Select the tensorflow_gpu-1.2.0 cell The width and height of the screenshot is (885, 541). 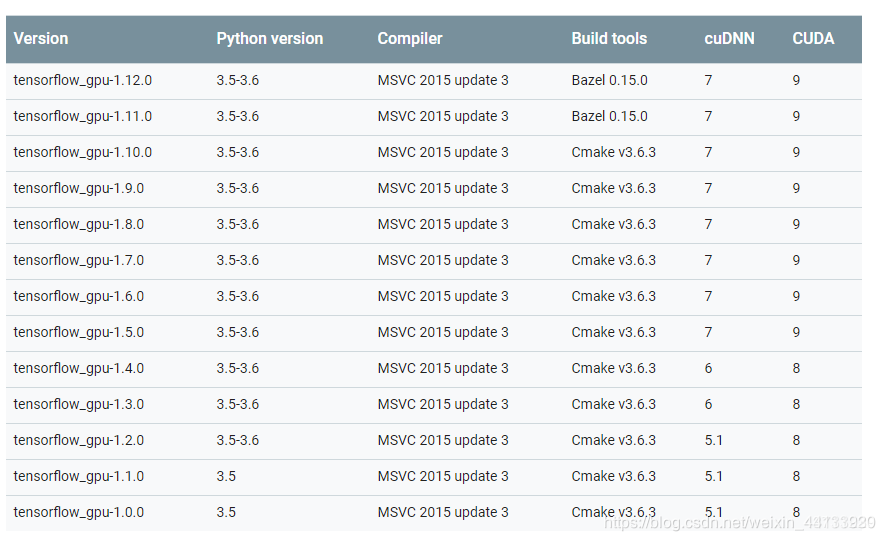point(78,440)
